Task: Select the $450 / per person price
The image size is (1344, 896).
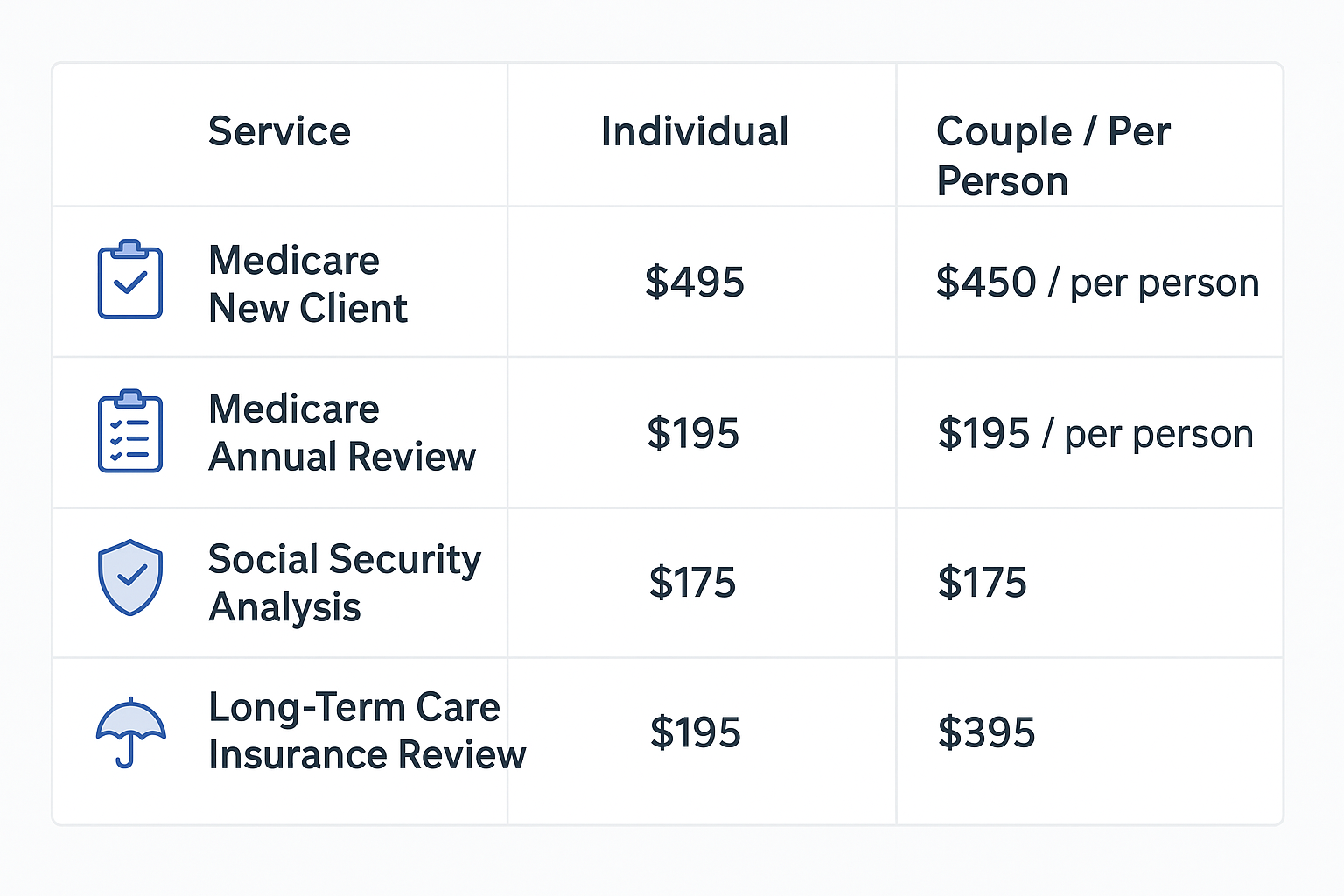Action: (1098, 283)
